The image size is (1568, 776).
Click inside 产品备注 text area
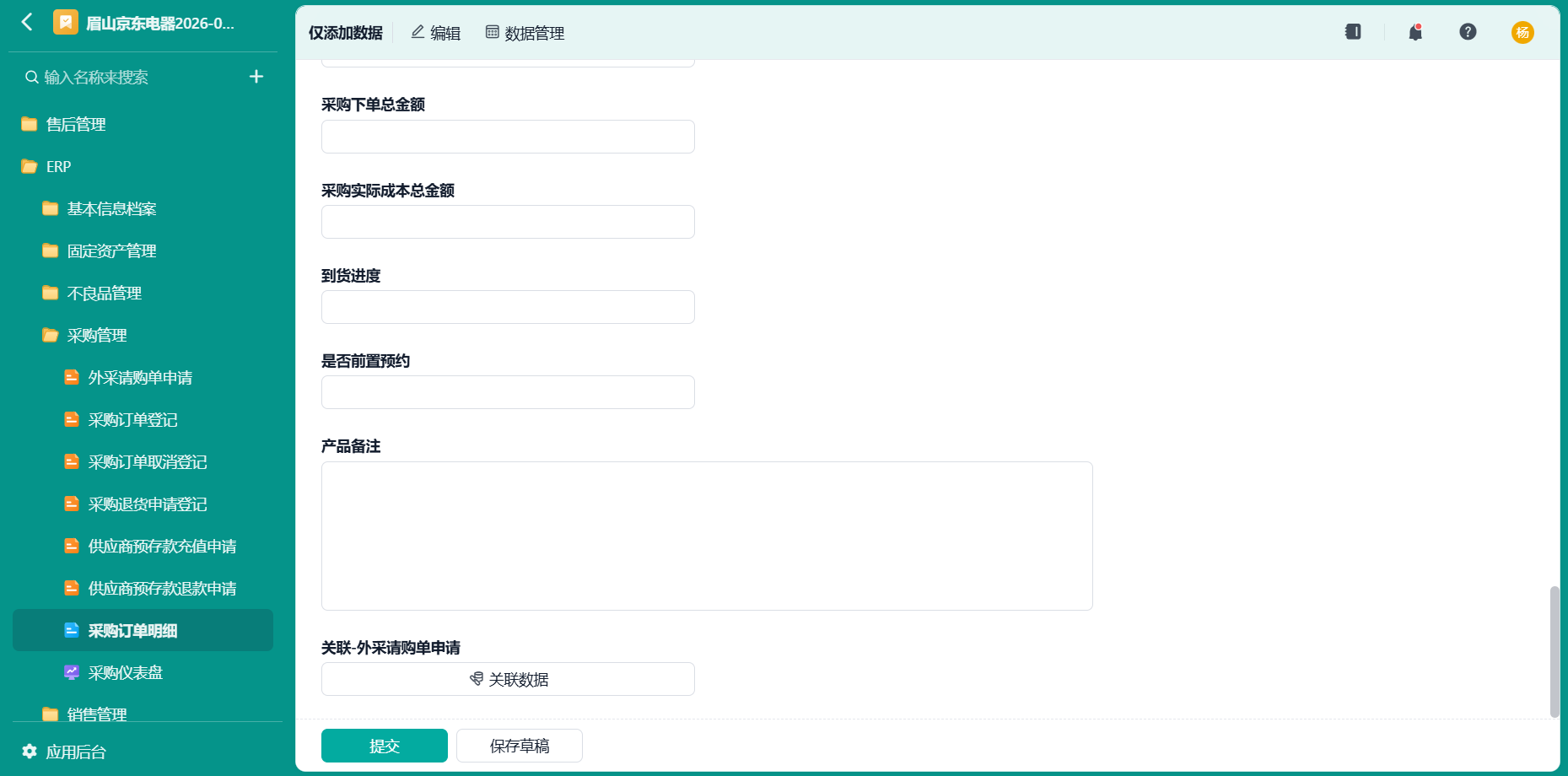point(707,536)
